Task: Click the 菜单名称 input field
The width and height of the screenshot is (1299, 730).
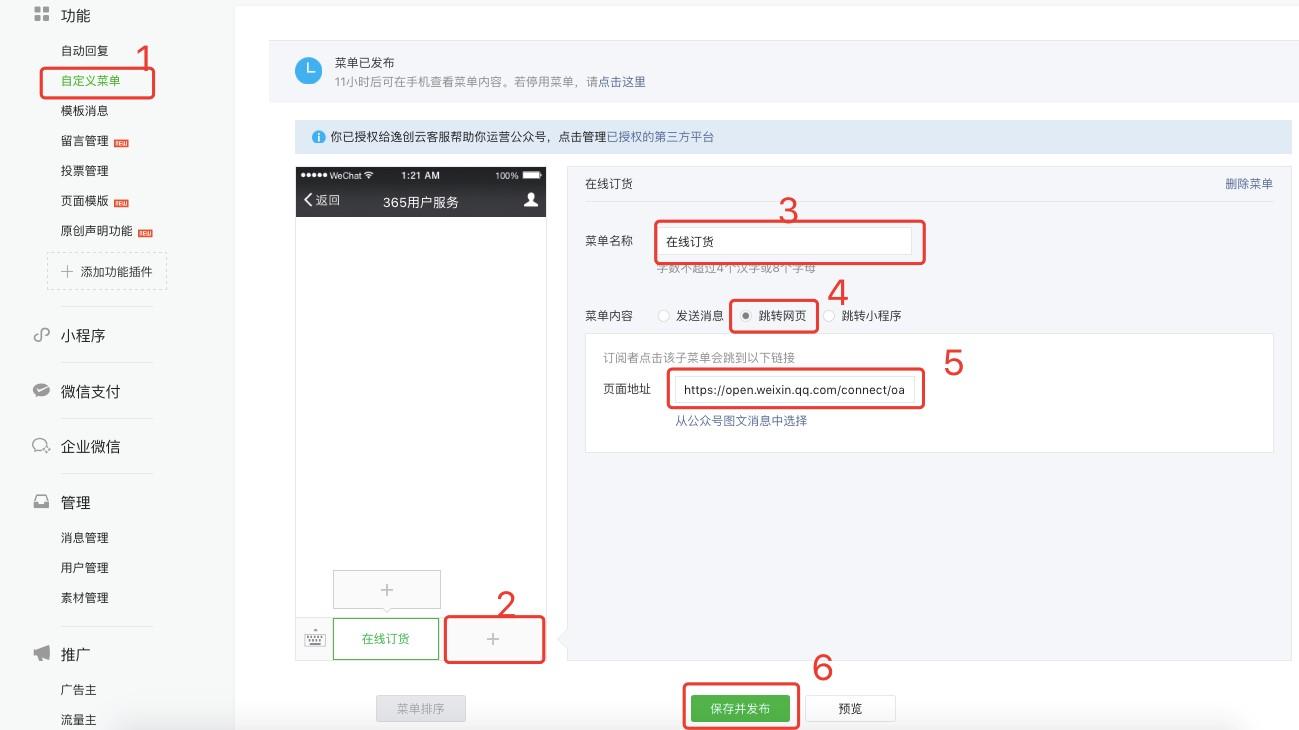Action: (x=784, y=241)
